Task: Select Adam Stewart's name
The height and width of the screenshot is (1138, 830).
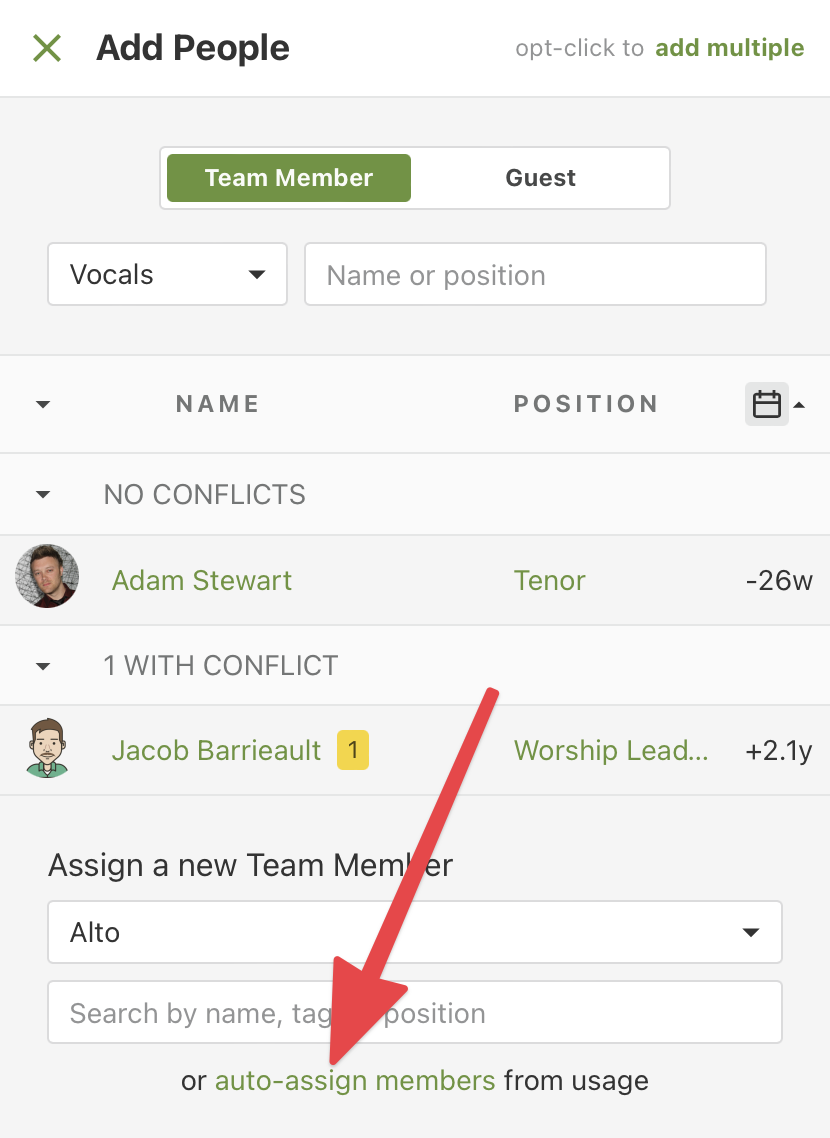Action: (202, 580)
